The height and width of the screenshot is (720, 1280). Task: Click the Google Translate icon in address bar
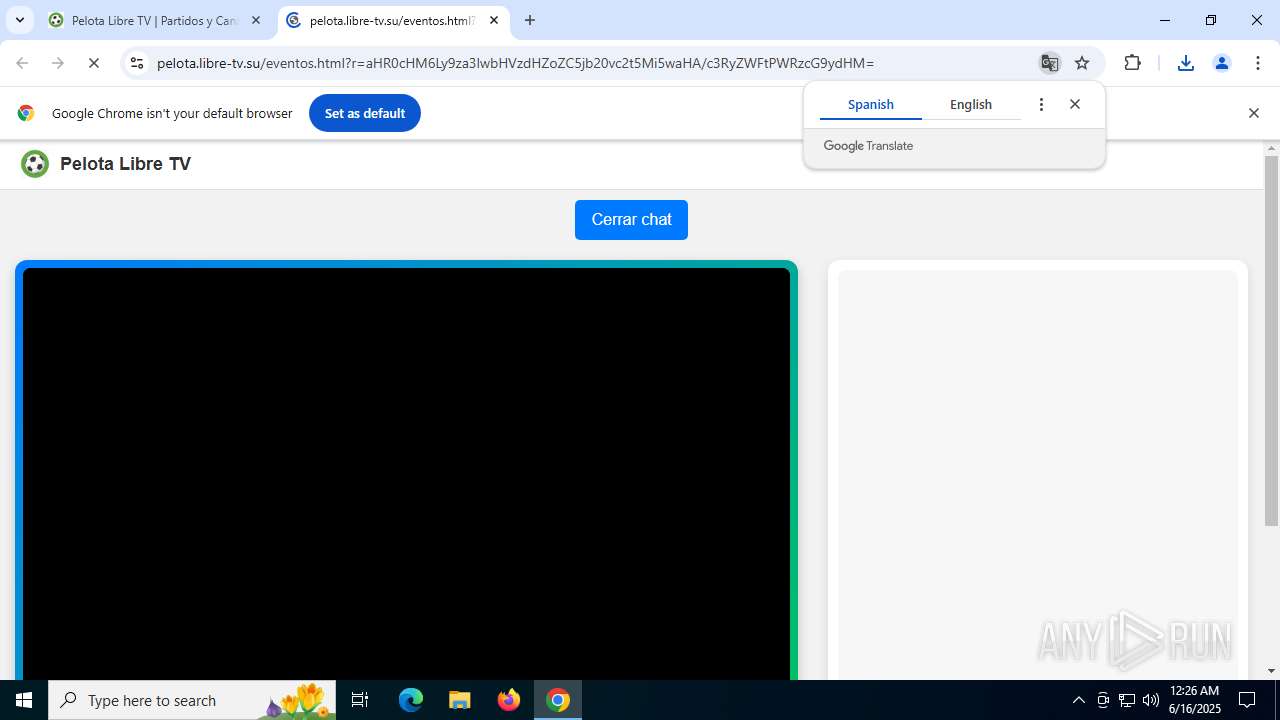tap(1049, 63)
